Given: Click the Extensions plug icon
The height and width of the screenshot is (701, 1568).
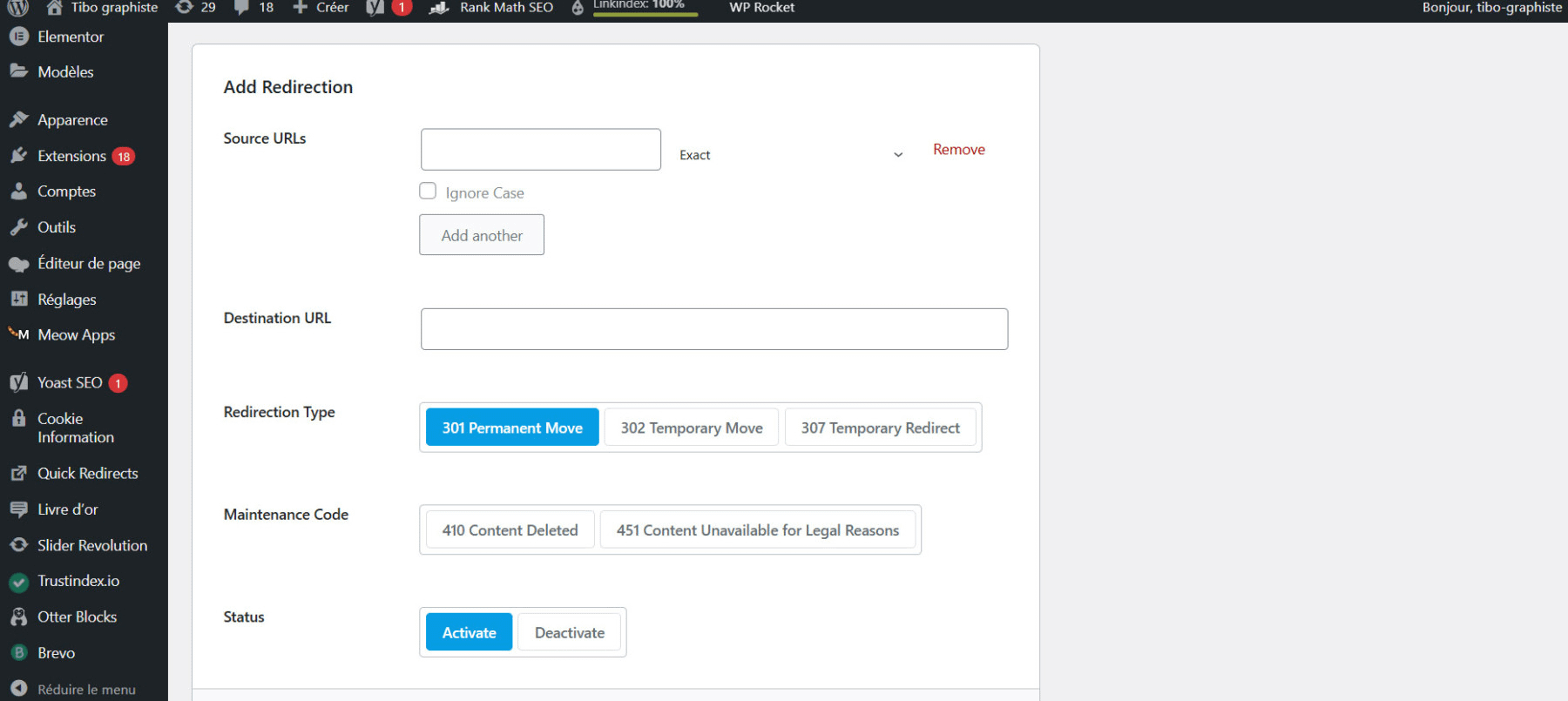Looking at the screenshot, I should click(x=19, y=156).
